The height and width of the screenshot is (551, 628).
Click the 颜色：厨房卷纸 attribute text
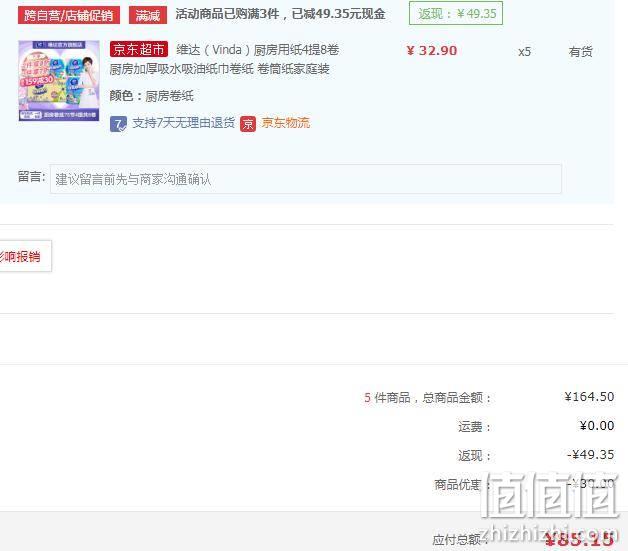coord(151,96)
